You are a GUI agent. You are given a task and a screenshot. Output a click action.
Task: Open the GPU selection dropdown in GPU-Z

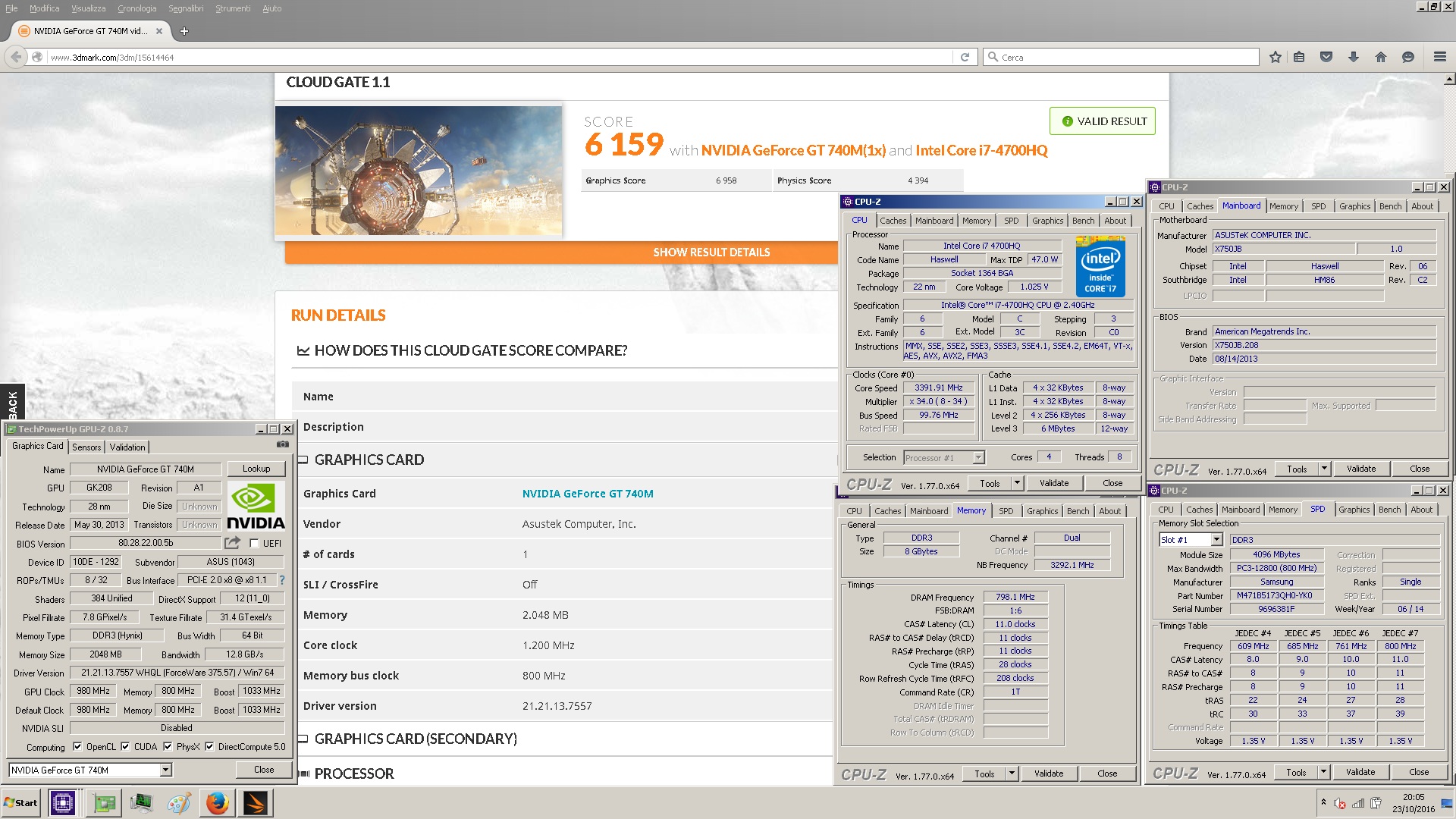click(x=165, y=770)
